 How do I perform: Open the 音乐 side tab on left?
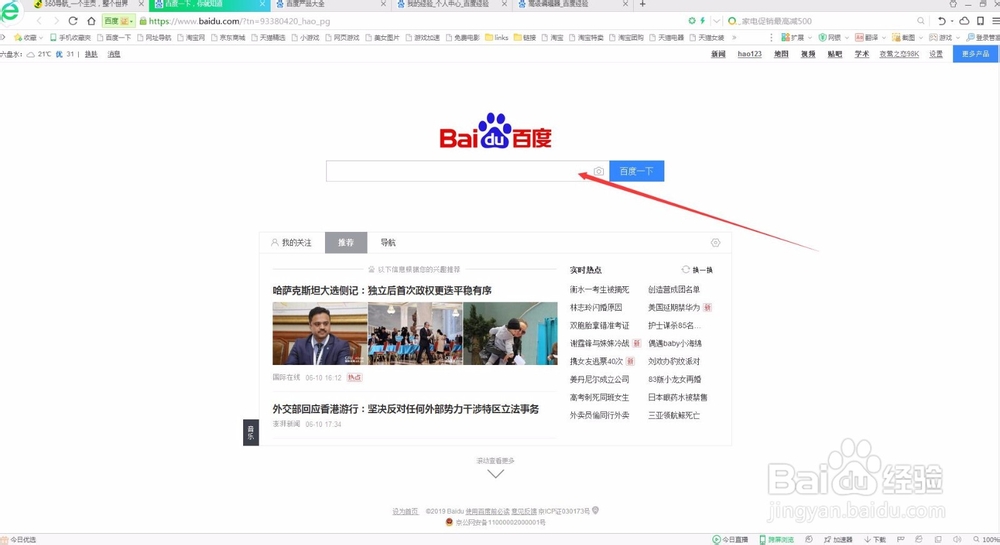pyautogui.click(x=251, y=432)
